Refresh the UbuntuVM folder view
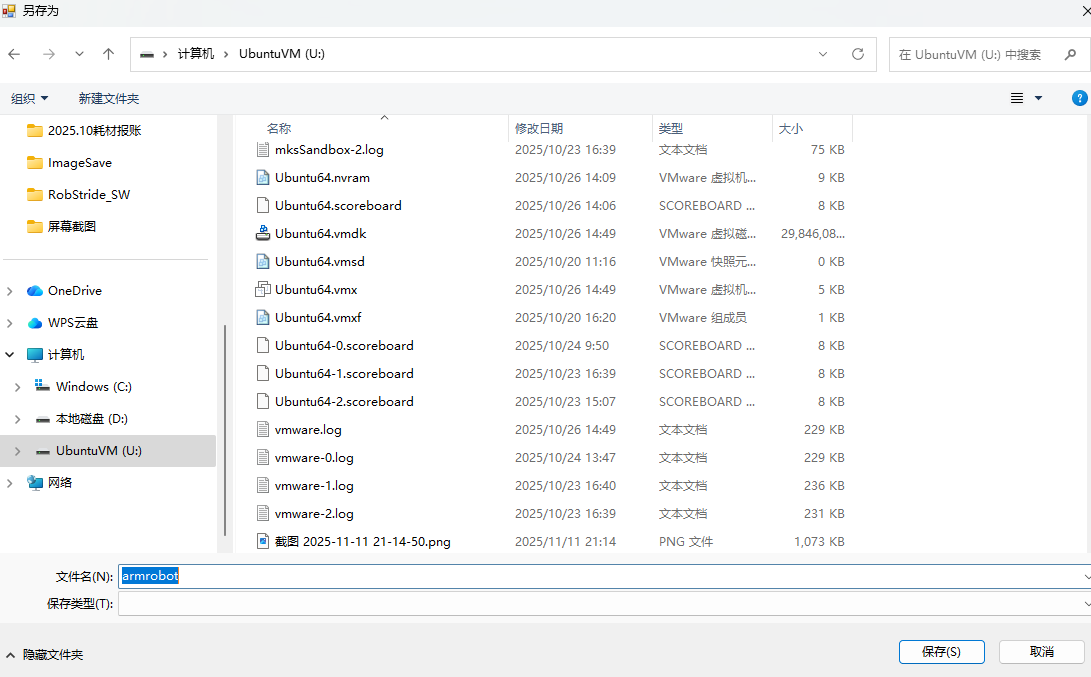Screen dimensions: 1091x677 point(858,54)
